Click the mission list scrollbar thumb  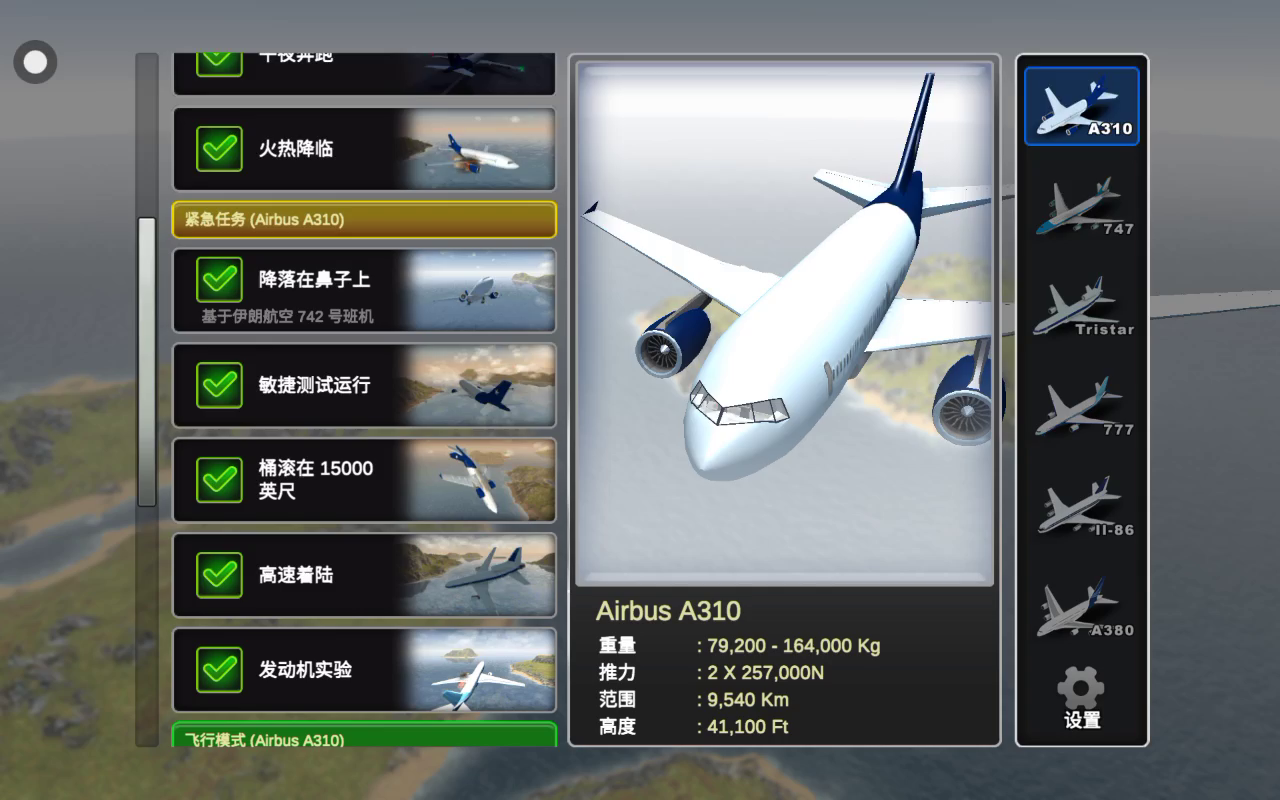tap(147, 362)
